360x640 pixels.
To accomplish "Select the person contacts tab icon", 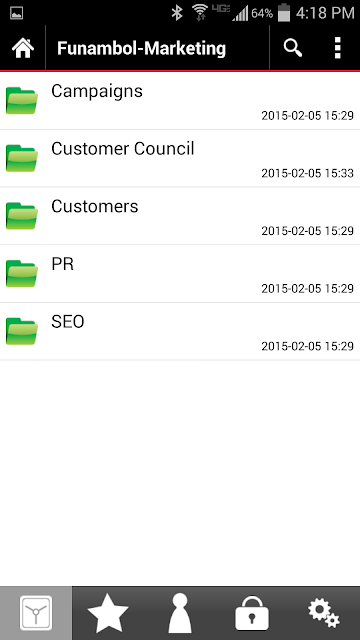I will pyautogui.click(x=180, y=613).
